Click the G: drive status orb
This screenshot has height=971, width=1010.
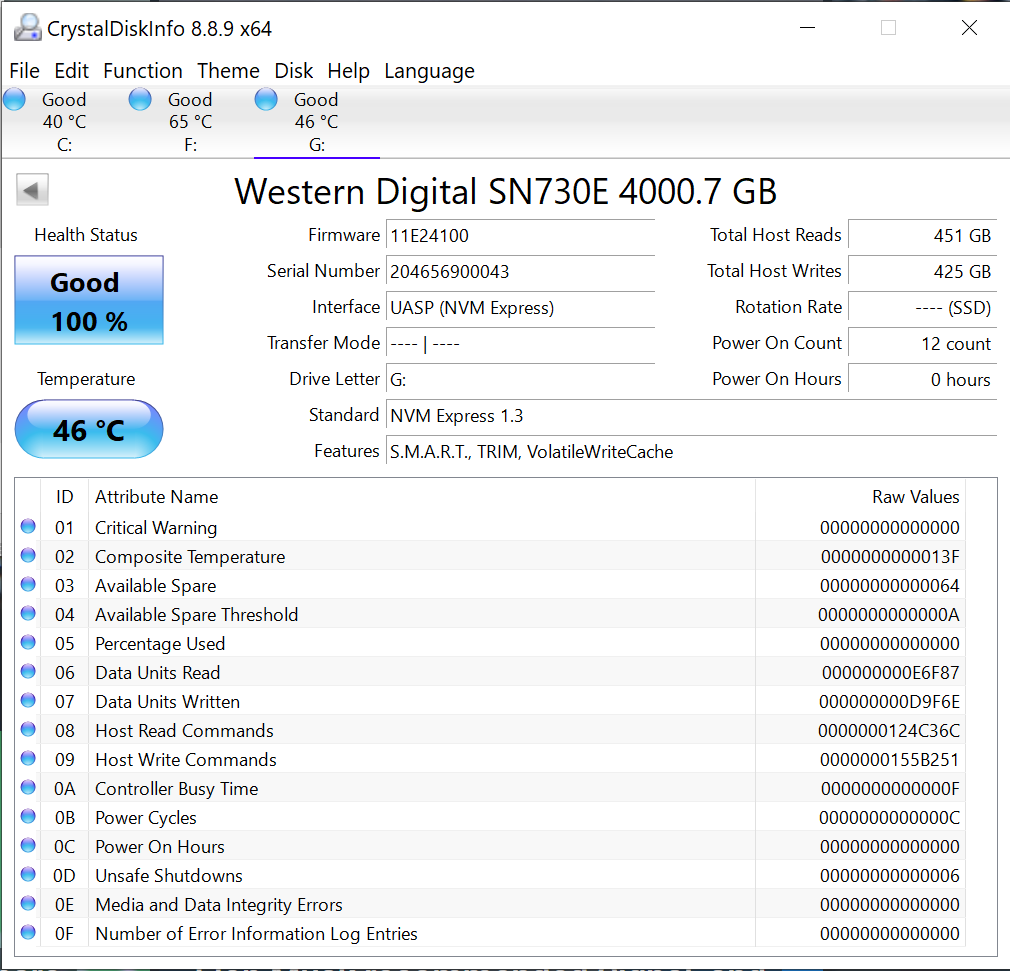click(x=266, y=100)
